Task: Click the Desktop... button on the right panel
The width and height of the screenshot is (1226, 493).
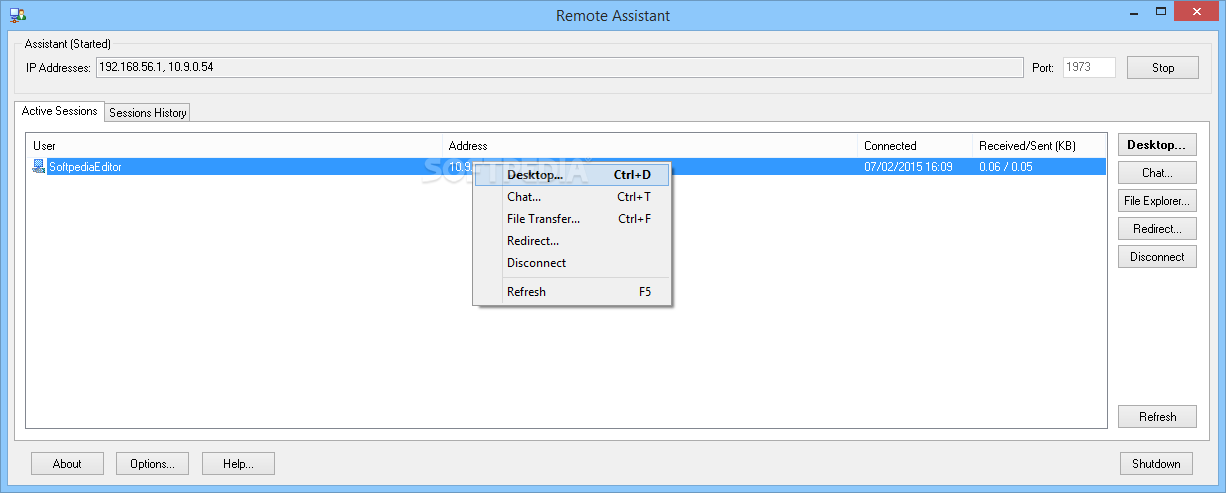Action: coord(1157,145)
